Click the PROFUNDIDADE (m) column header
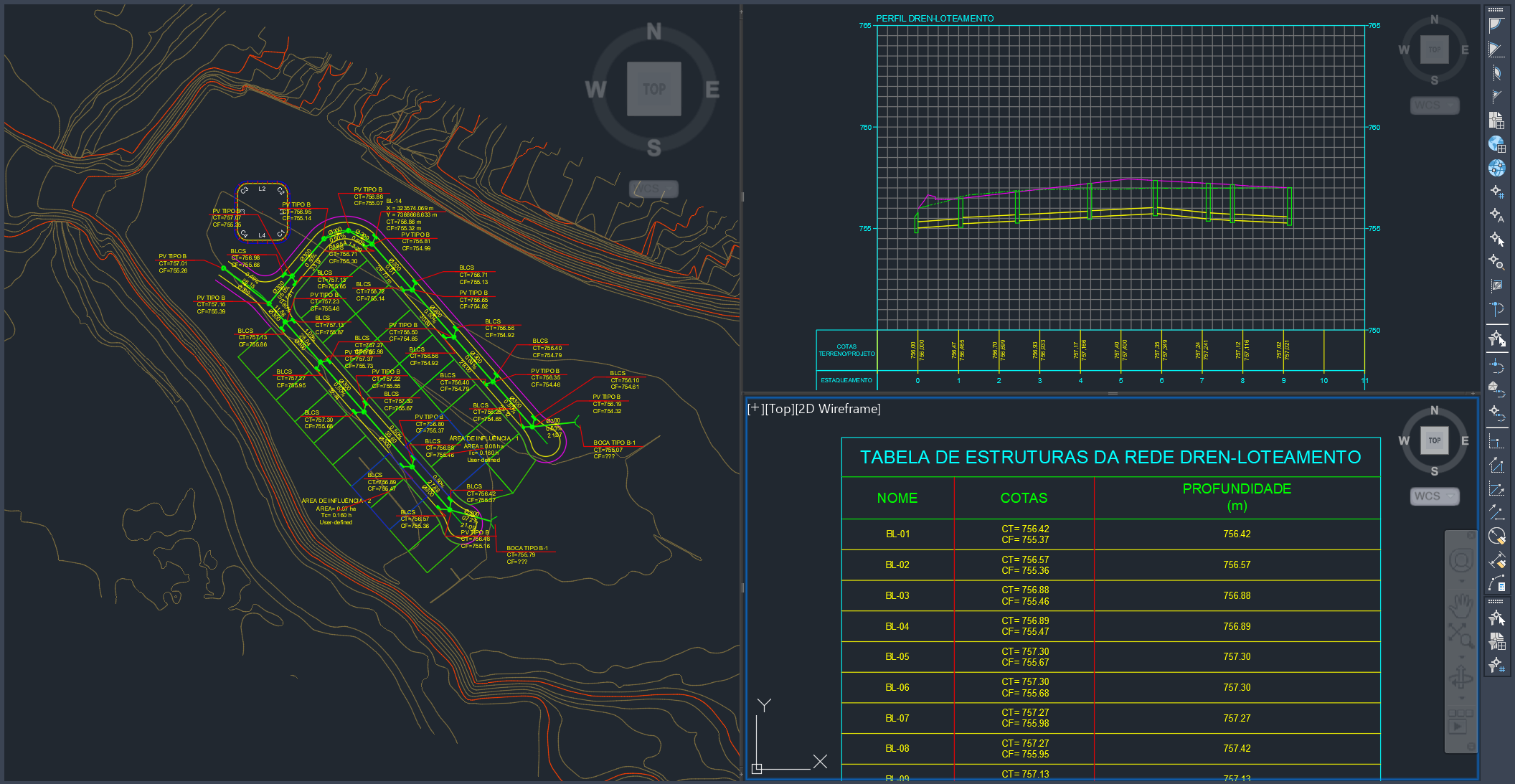1515x784 pixels. (1237, 497)
